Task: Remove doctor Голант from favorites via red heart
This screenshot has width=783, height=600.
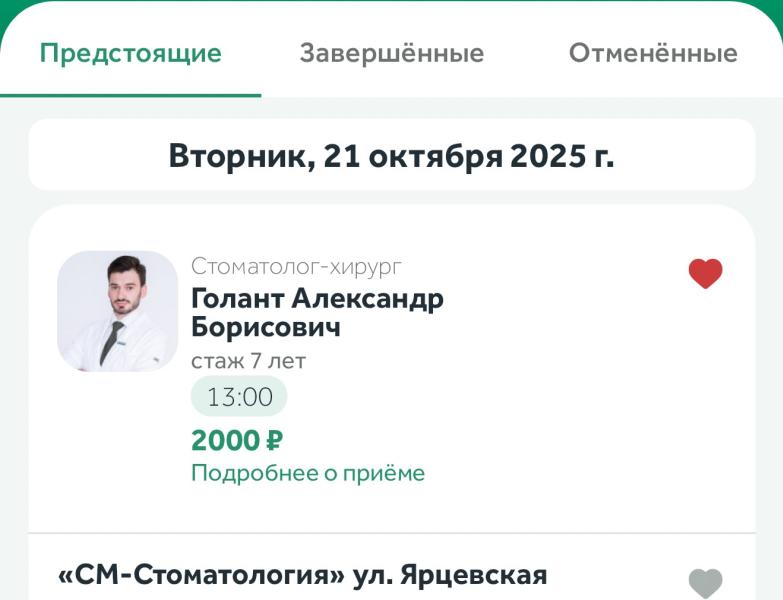Action: click(x=705, y=273)
